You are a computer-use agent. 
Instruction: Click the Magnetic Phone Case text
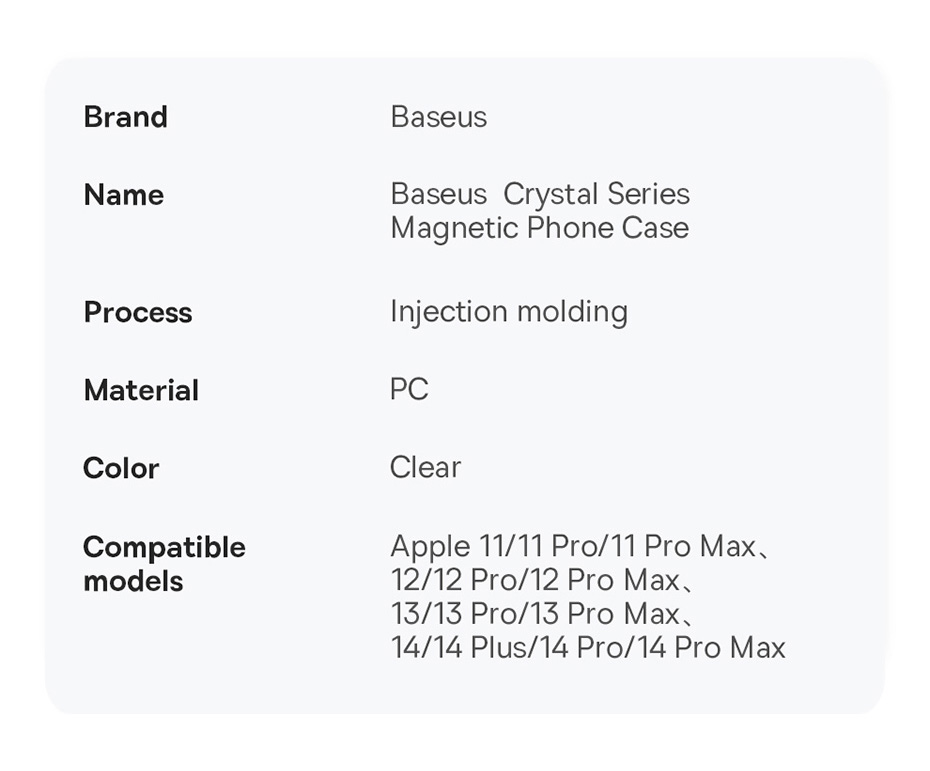[x=539, y=228]
